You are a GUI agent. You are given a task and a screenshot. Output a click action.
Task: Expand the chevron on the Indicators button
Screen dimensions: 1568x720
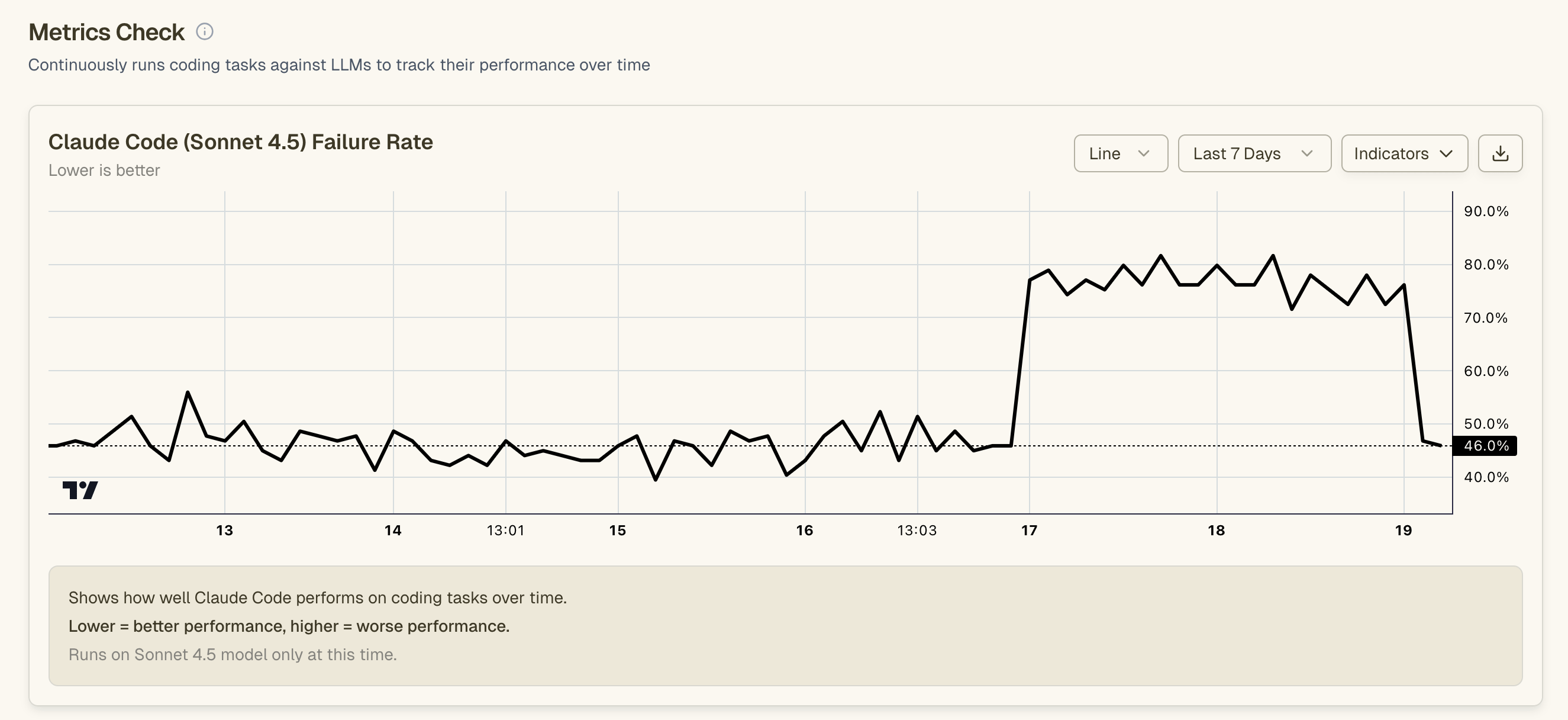[x=1447, y=154]
